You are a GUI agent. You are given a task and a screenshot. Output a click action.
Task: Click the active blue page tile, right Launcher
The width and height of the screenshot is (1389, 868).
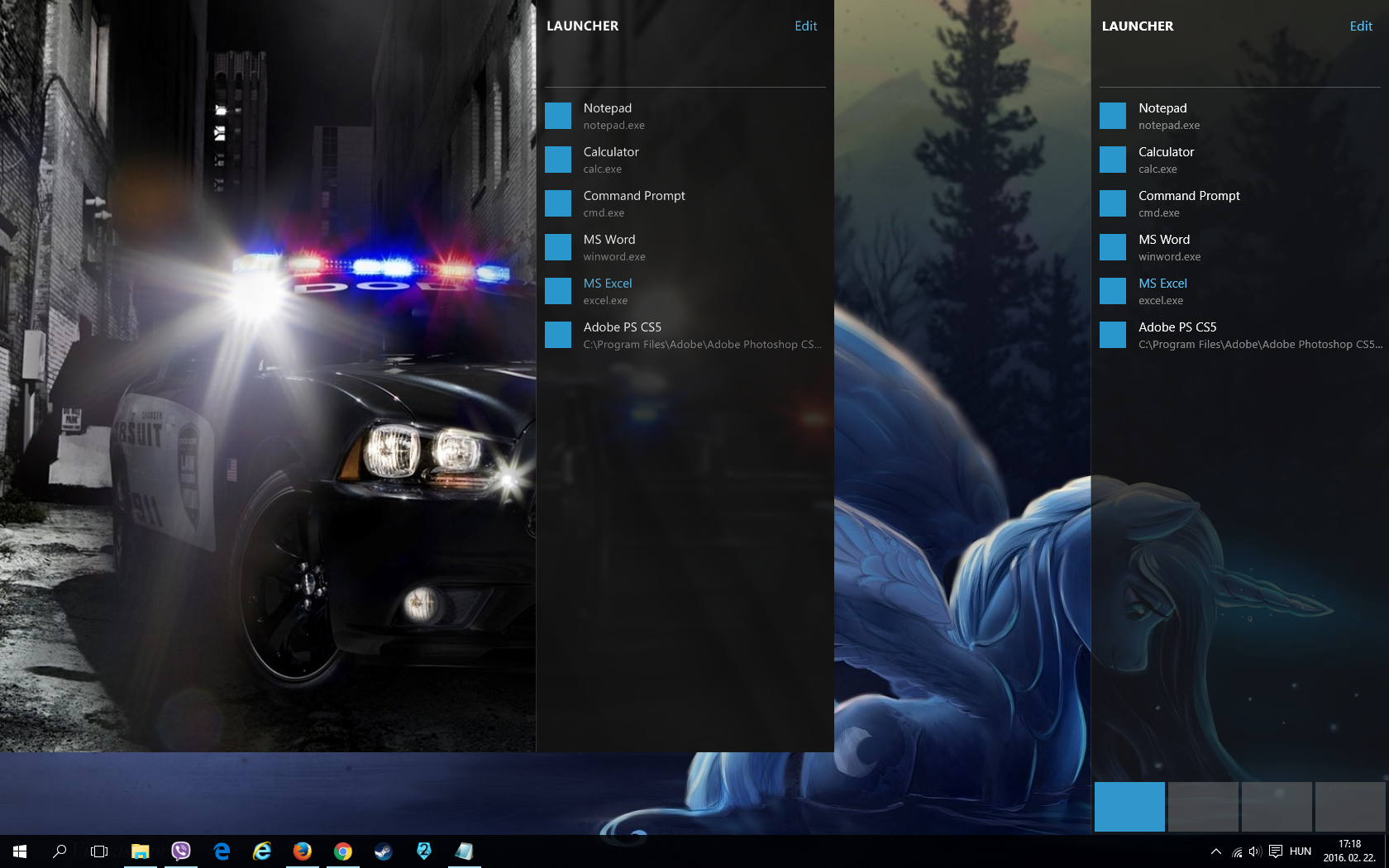[1129, 807]
